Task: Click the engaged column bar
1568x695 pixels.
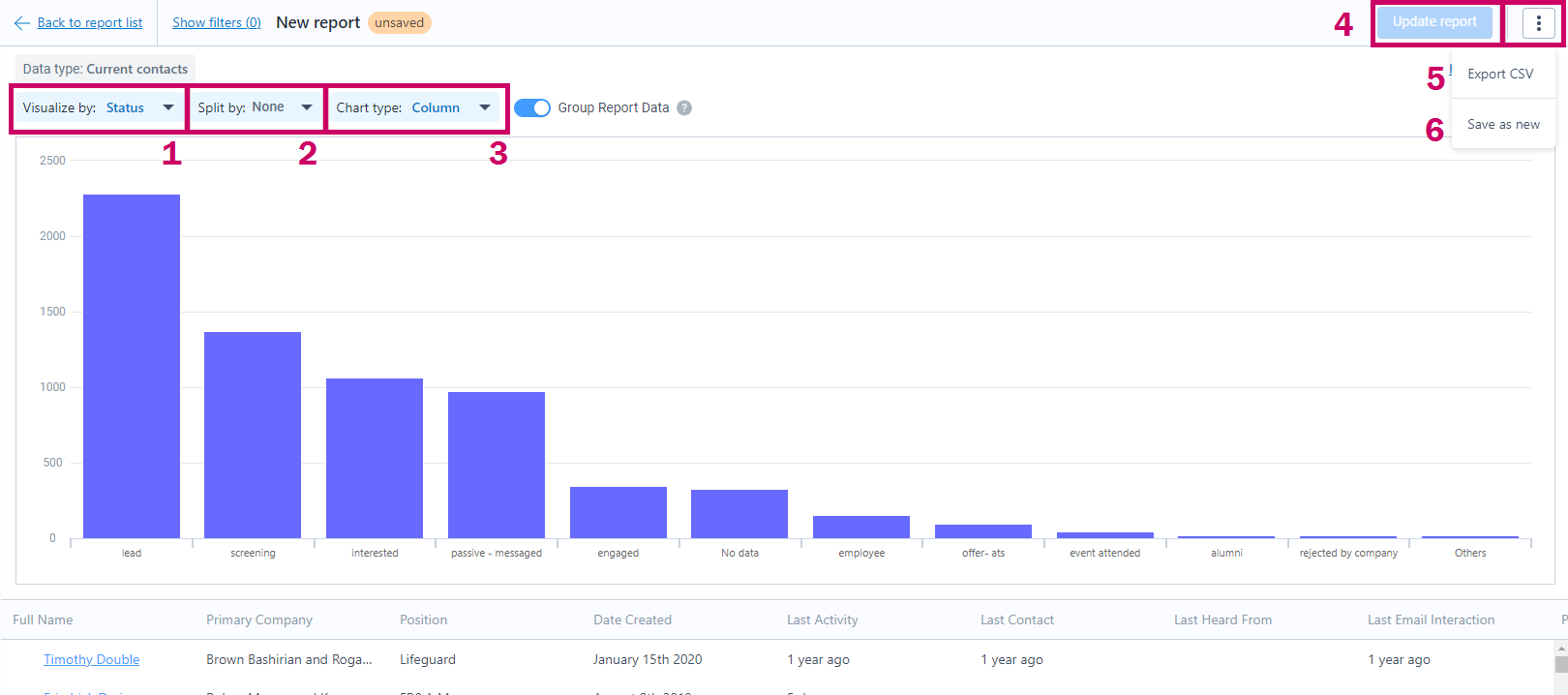Action: coord(618,513)
